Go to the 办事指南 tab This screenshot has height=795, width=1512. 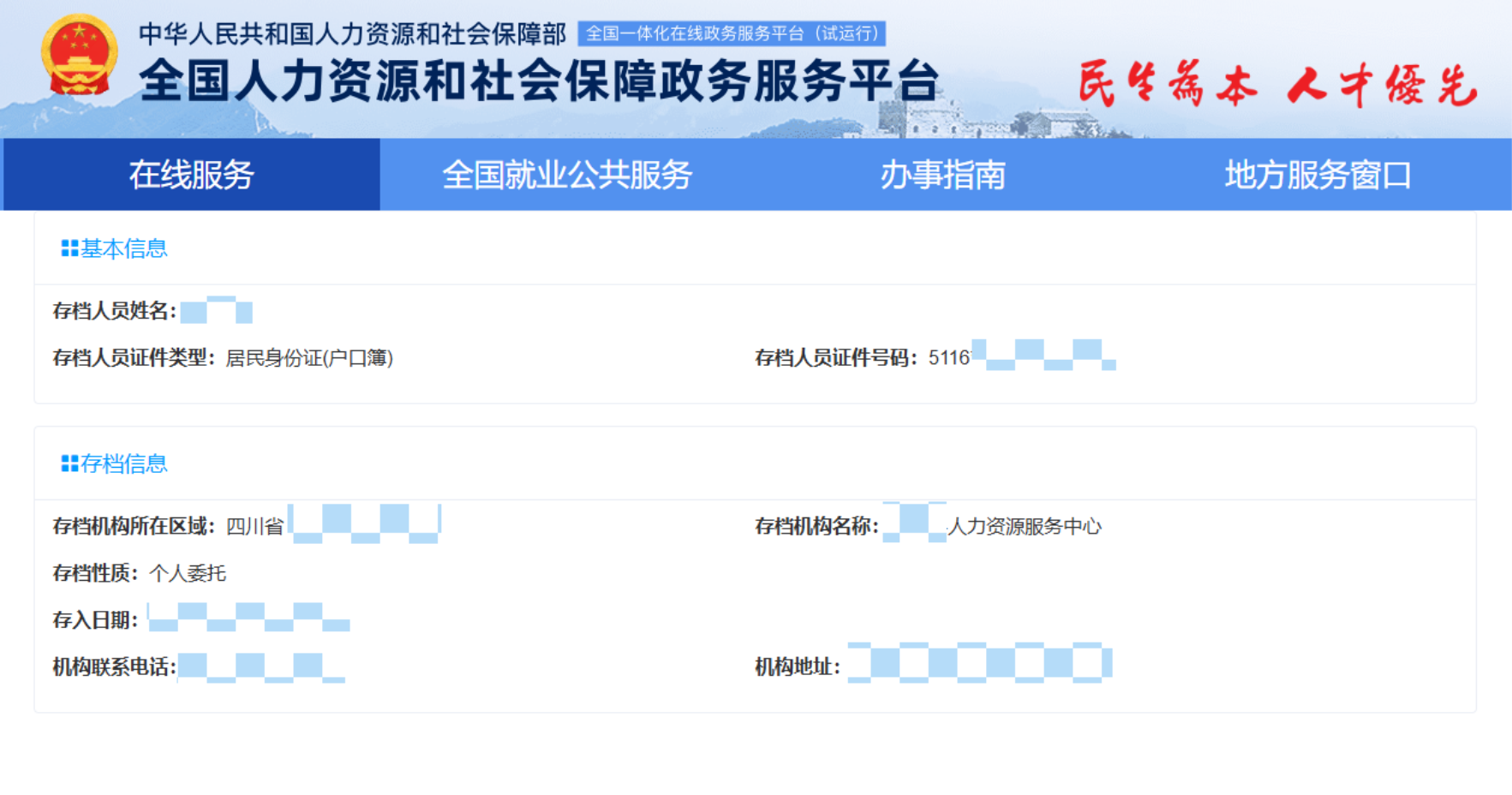click(x=942, y=175)
